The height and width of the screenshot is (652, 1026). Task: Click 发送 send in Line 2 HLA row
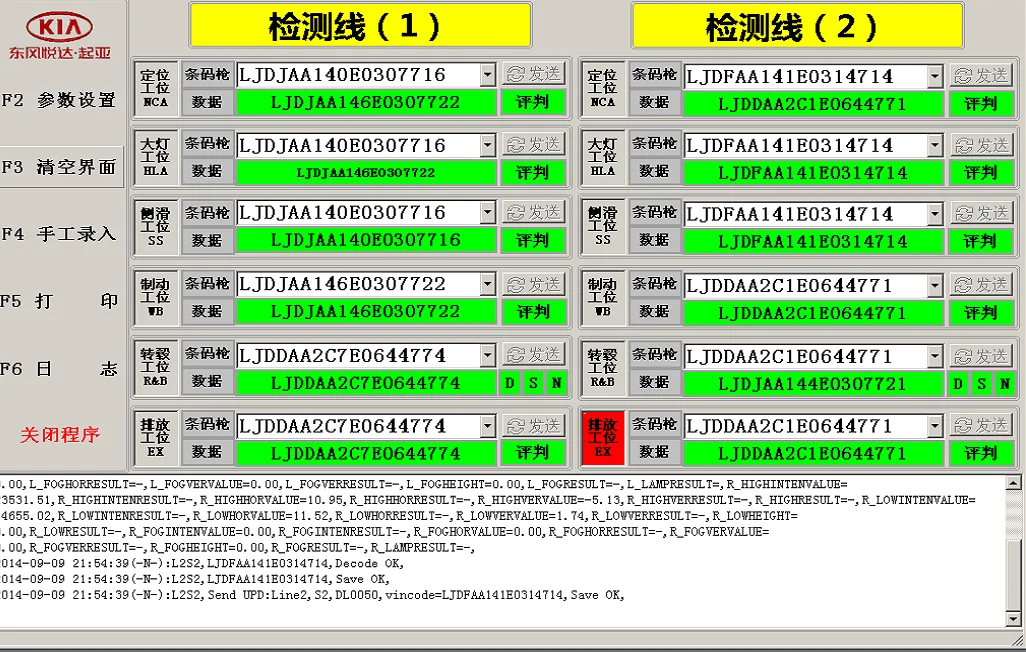coord(981,145)
